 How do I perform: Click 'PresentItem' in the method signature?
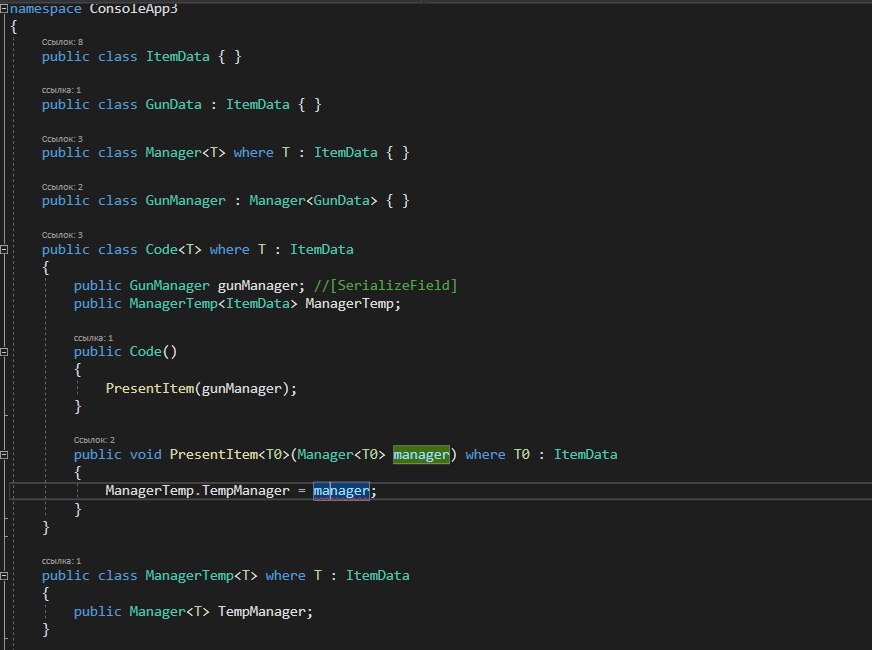214,455
